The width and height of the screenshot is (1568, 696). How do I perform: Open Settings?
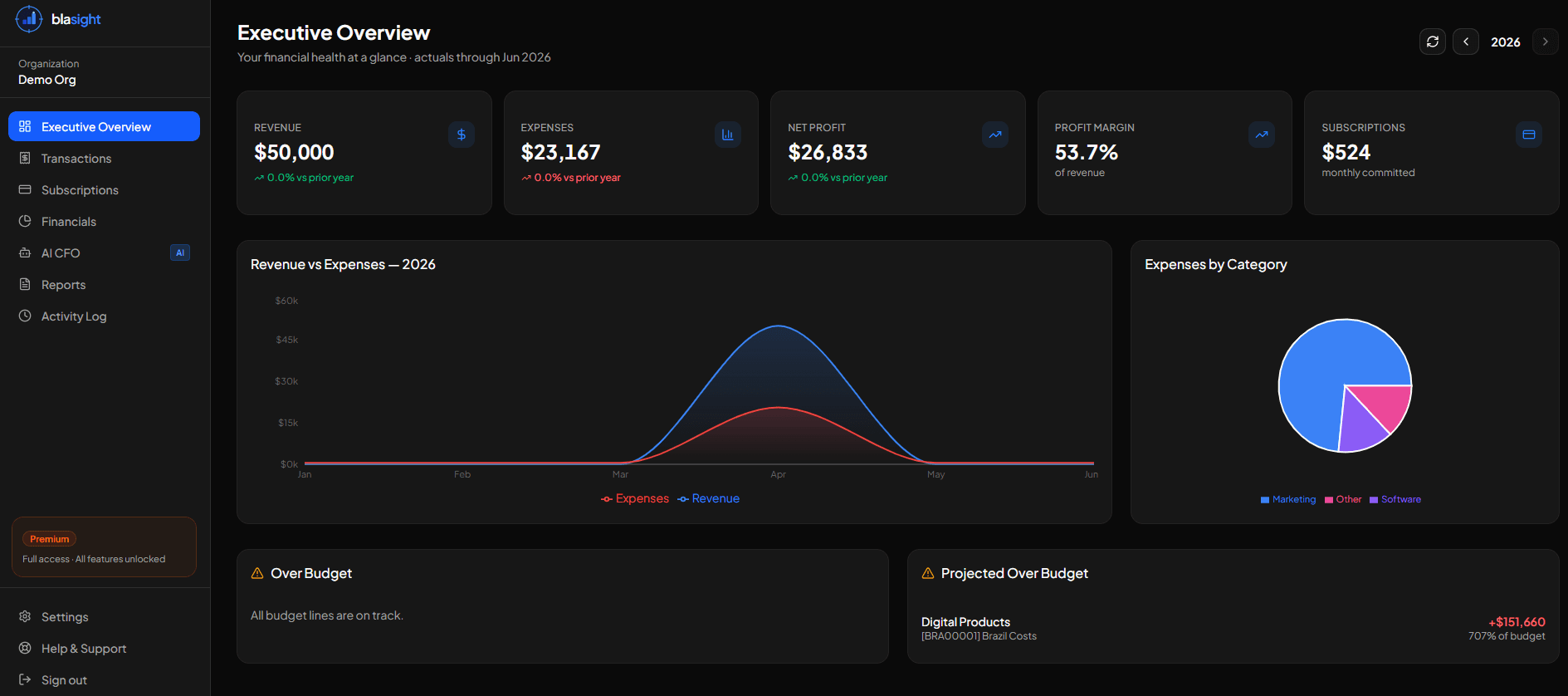(x=104, y=616)
